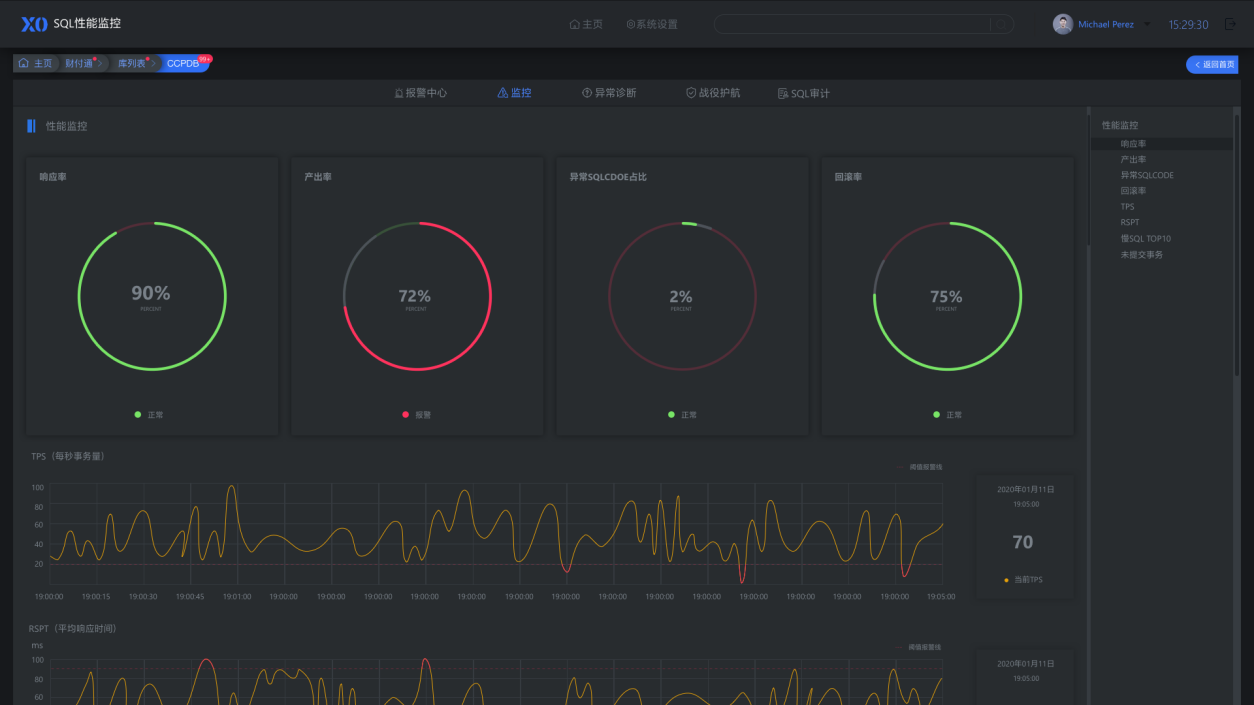Click 返回首页 back button
Image resolution: width=1254 pixels, height=705 pixels.
(1212, 64)
